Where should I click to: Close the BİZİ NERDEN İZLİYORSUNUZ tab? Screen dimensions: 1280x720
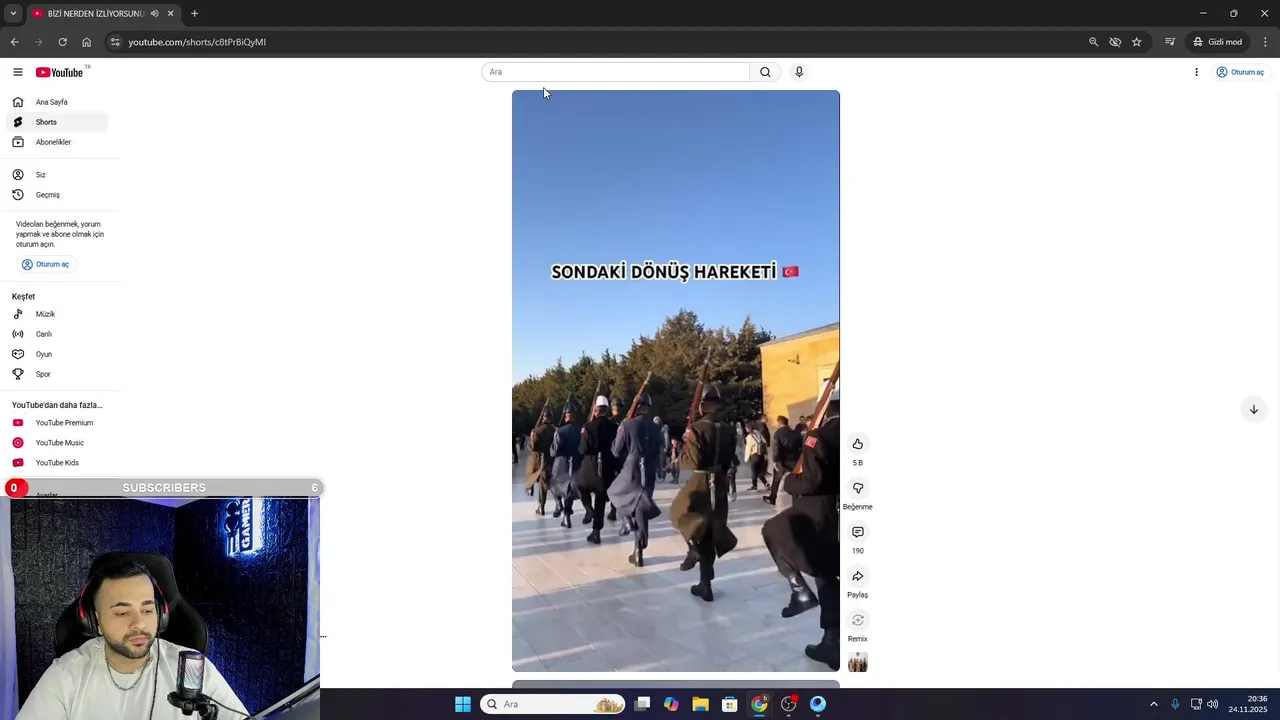(x=170, y=13)
